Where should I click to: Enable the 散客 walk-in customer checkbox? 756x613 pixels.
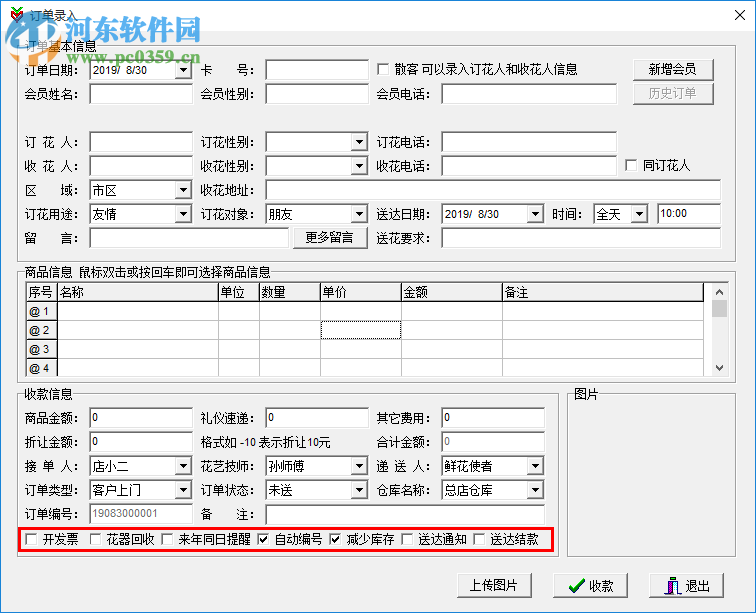[383, 69]
